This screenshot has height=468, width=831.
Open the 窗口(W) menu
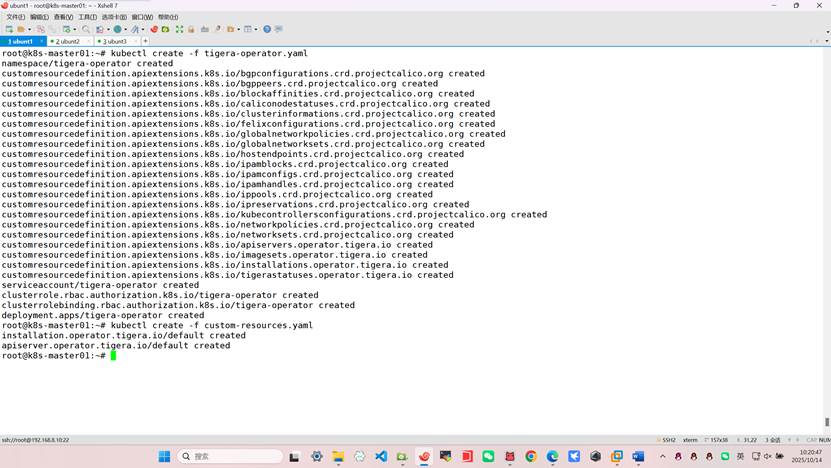pos(142,17)
